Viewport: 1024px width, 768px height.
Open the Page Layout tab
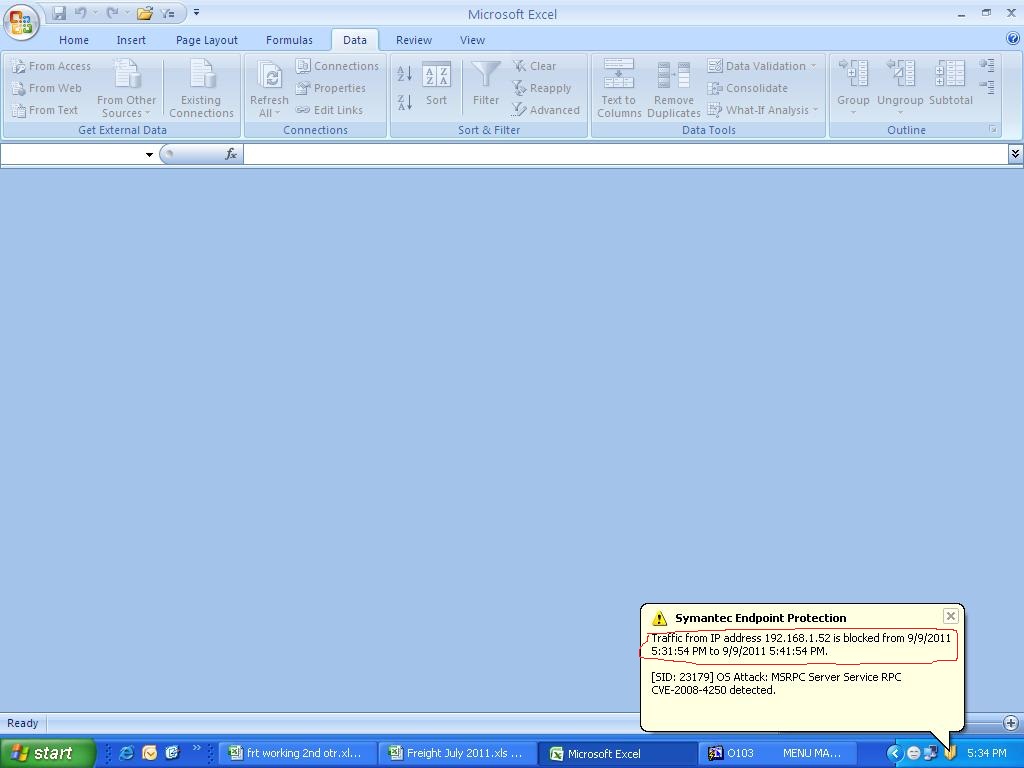pyautogui.click(x=206, y=40)
